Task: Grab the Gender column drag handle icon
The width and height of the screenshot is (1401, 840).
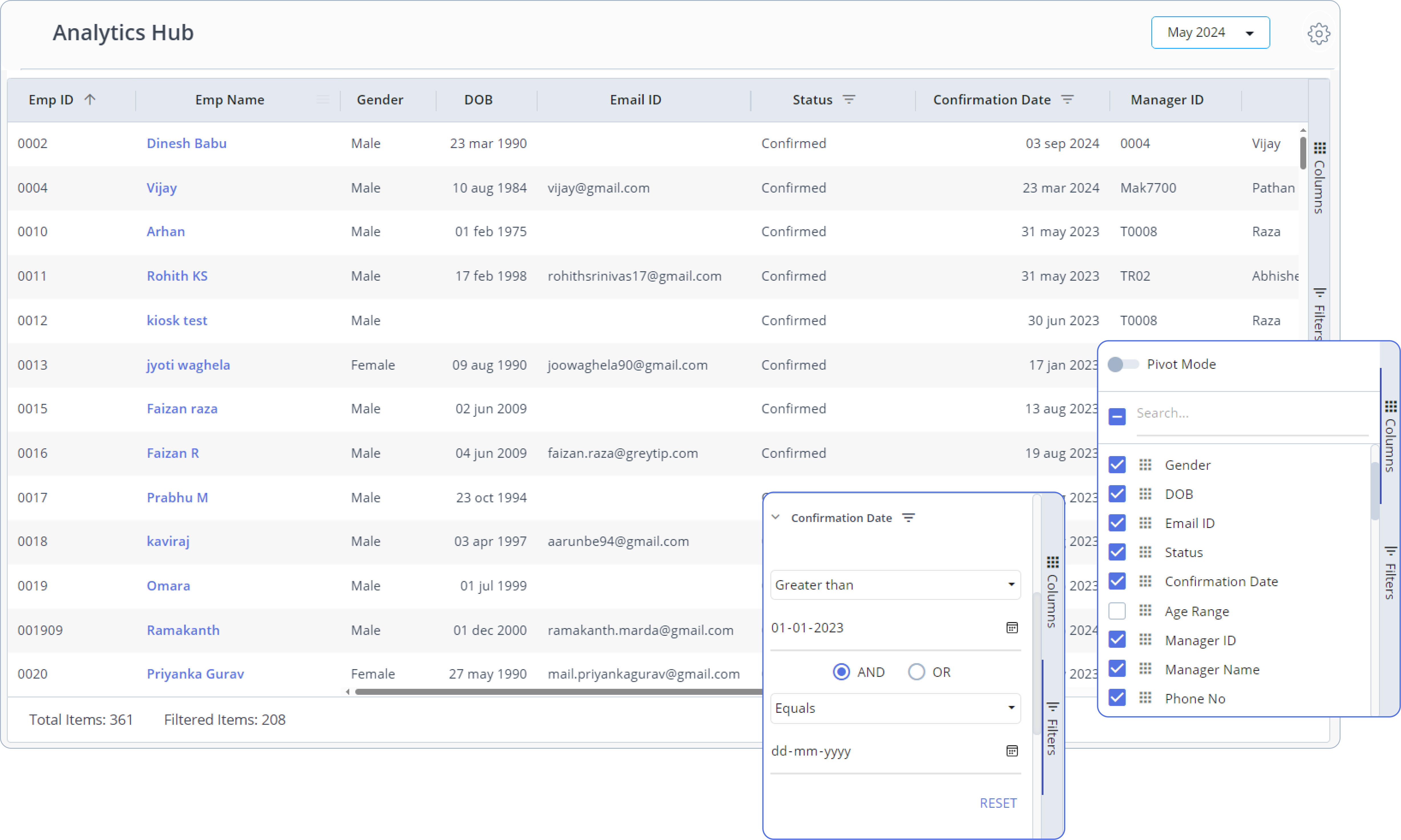Action: (x=1145, y=465)
